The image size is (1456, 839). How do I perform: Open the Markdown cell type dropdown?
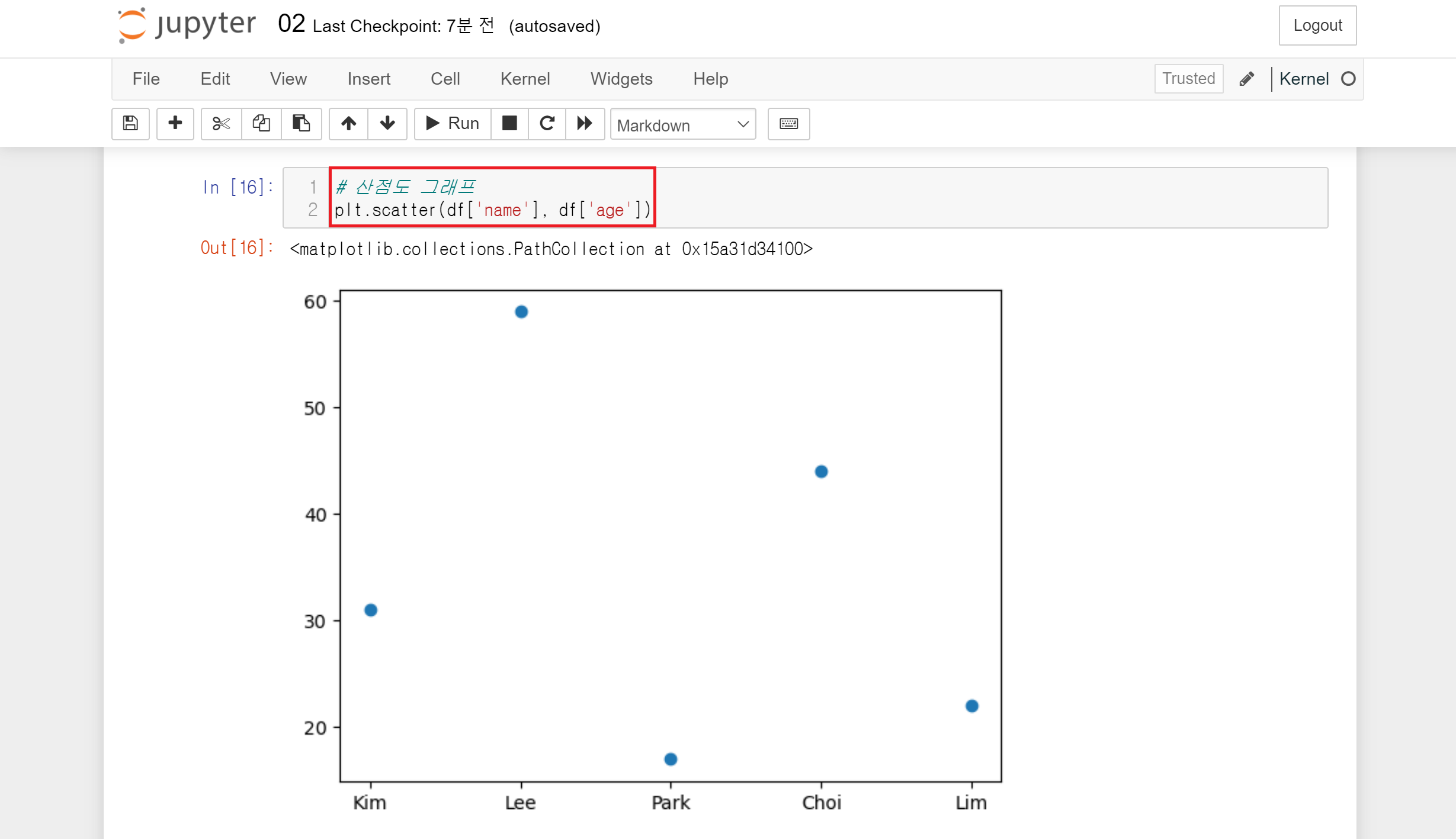(x=682, y=124)
